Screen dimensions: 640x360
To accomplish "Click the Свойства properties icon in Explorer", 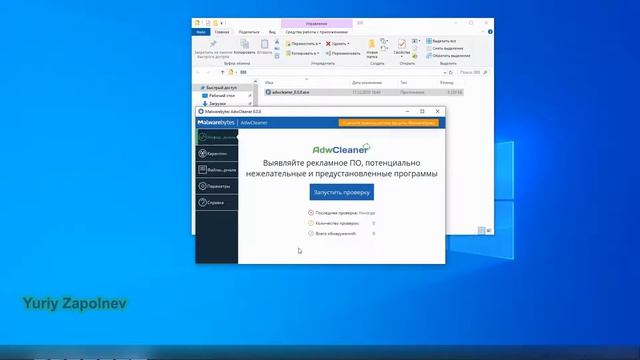I will [402, 44].
